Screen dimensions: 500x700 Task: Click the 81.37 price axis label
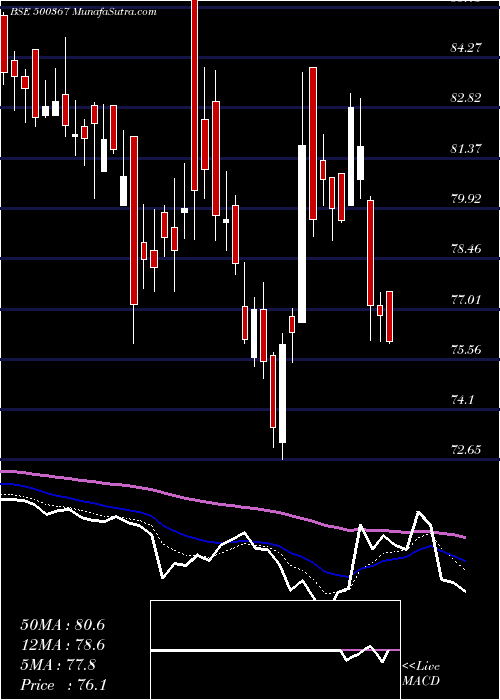click(467, 148)
